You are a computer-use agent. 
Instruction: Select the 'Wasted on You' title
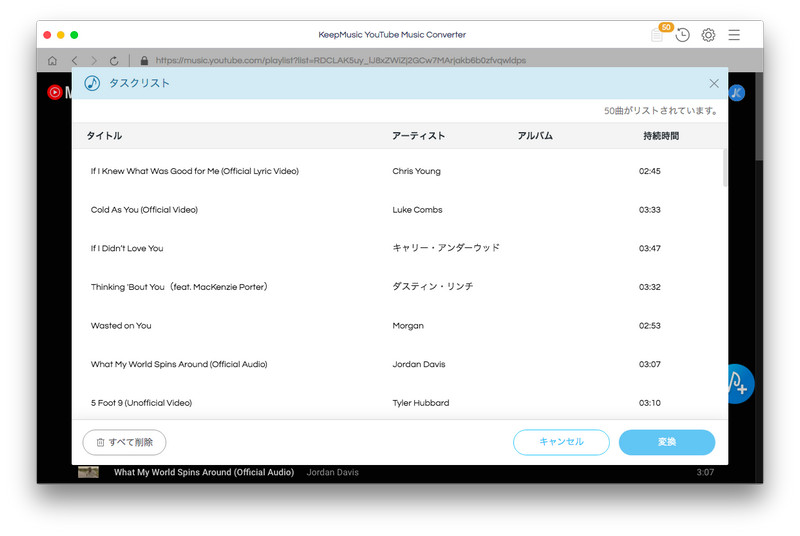[x=121, y=326]
